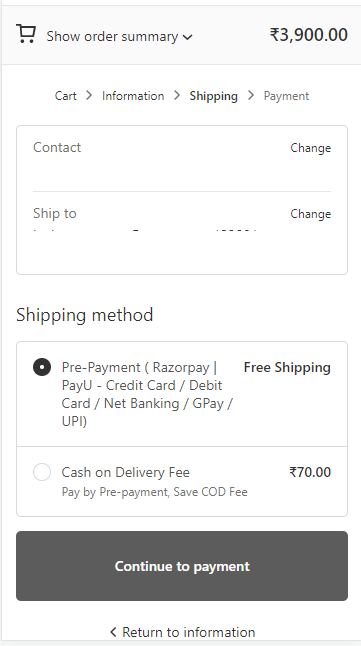Expand the order summary chevron arrow
This screenshot has width=361, height=646.
[x=188, y=37]
